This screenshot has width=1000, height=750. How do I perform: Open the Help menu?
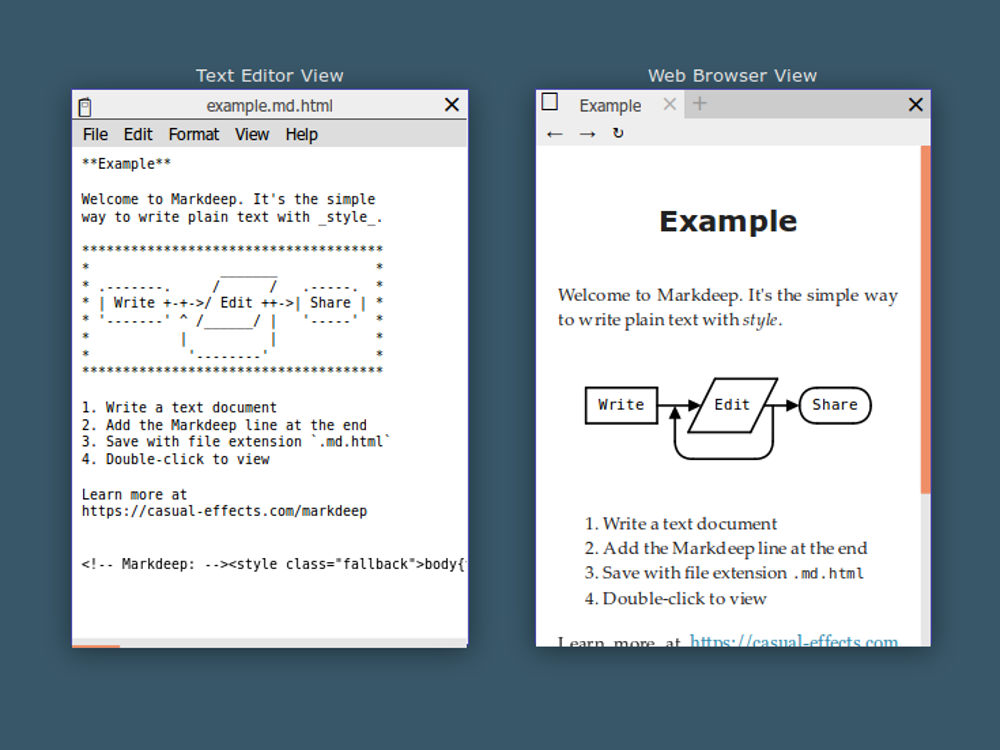click(301, 135)
